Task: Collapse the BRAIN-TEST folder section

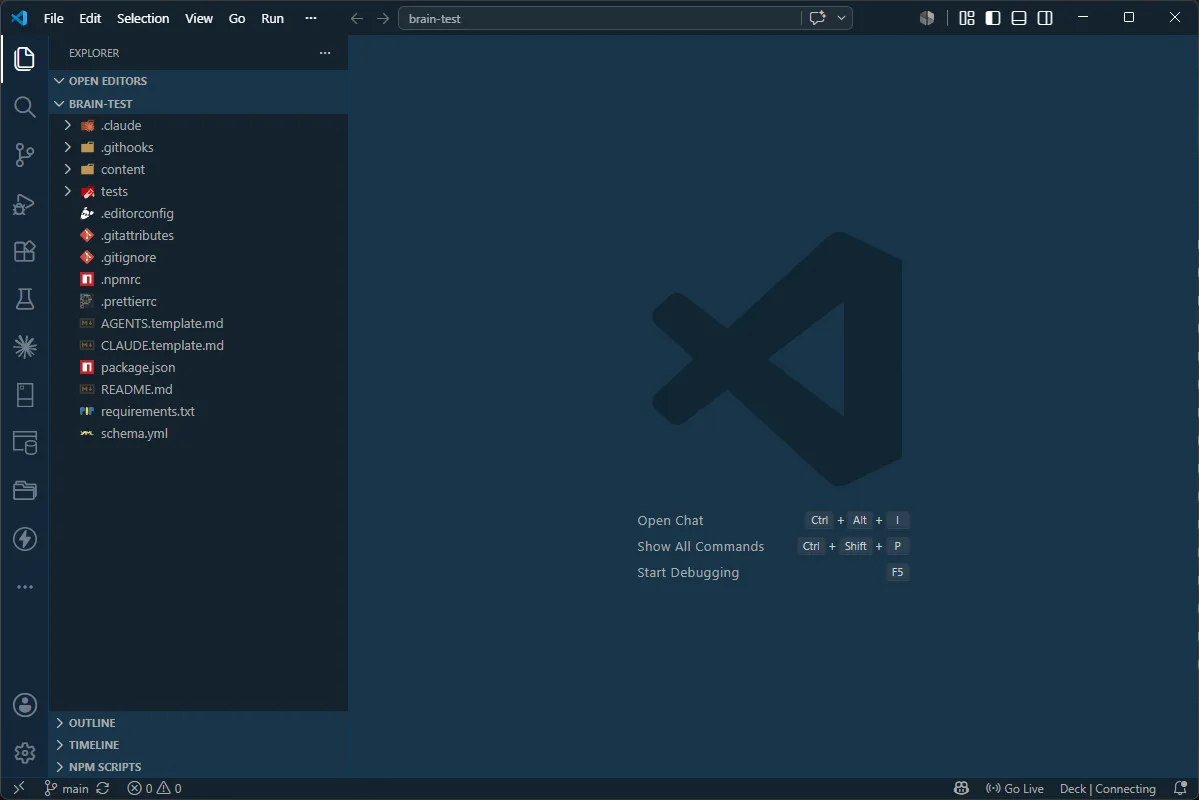Action: coord(198,103)
